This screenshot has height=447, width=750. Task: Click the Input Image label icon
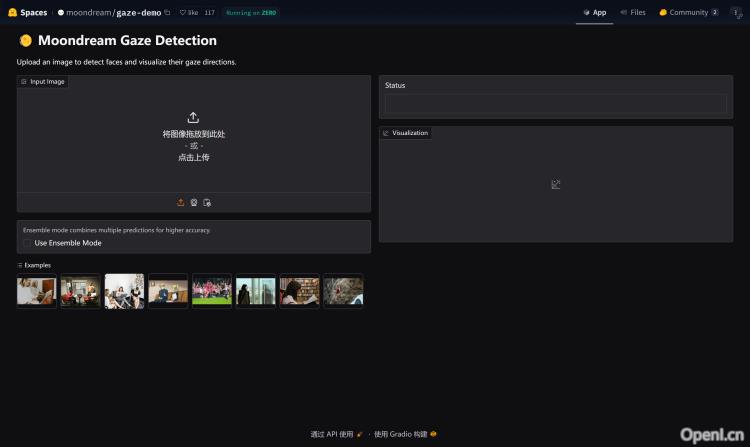pyautogui.click(x=23, y=82)
